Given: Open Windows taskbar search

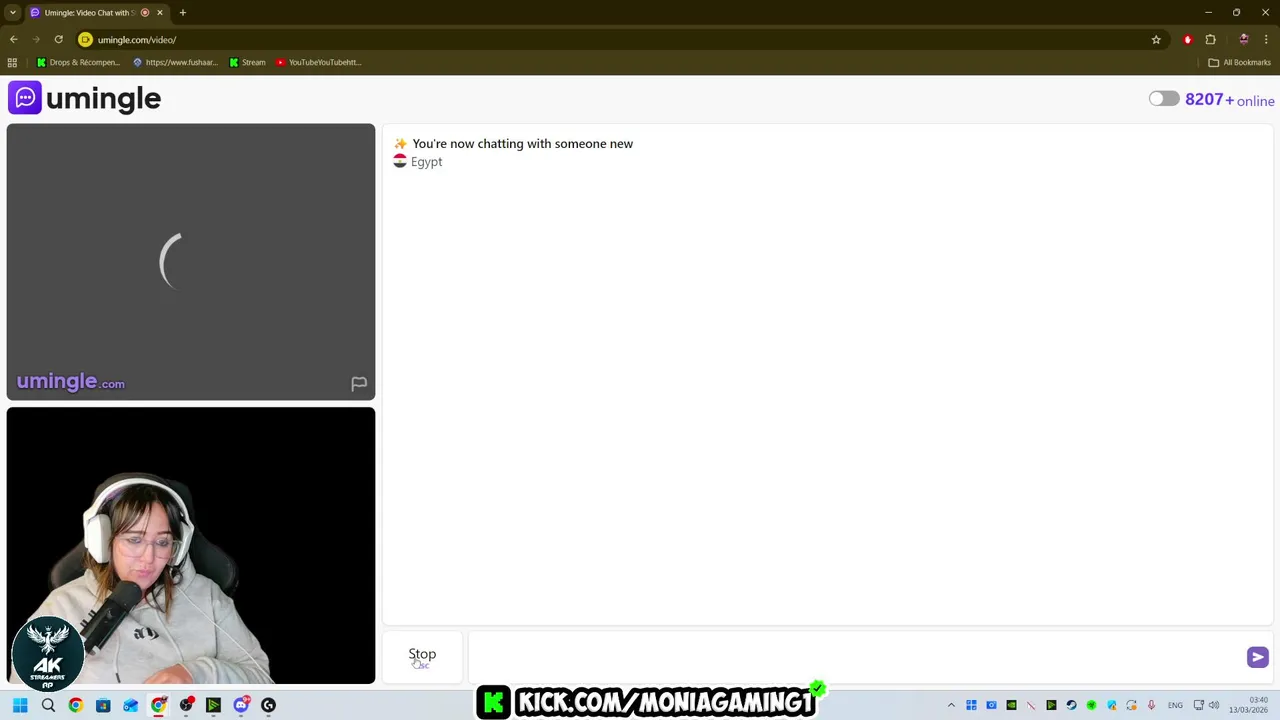Looking at the screenshot, I should pyautogui.click(x=48, y=705).
